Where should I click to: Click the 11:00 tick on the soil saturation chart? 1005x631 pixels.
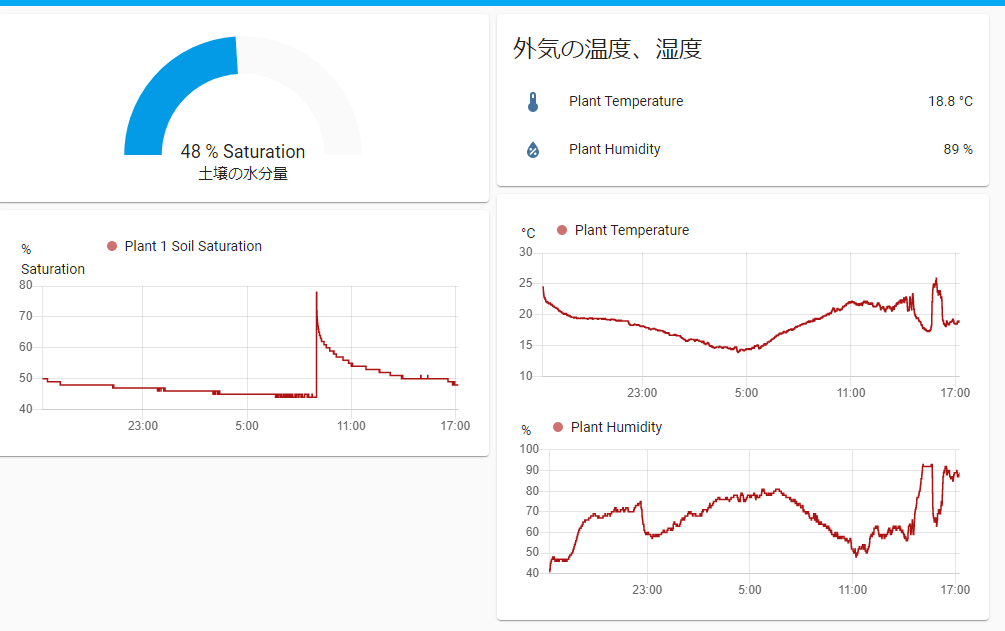[x=351, y=426]
